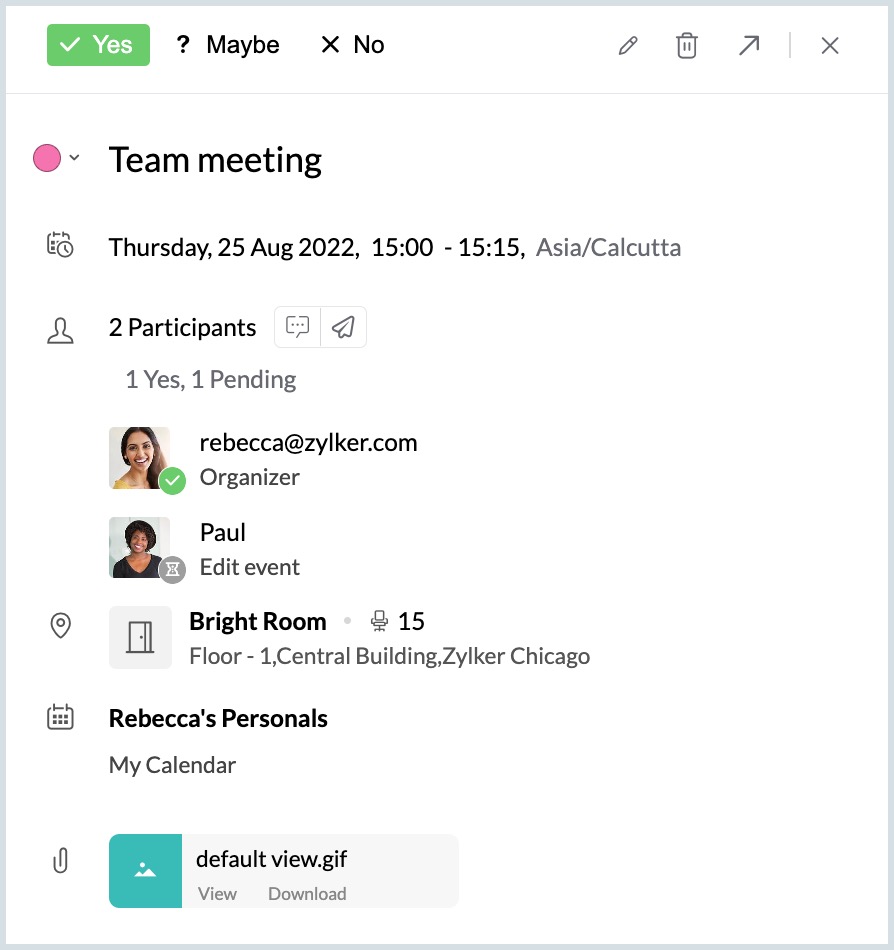
Task: Click the chat with participants icon
Action: 298,327
